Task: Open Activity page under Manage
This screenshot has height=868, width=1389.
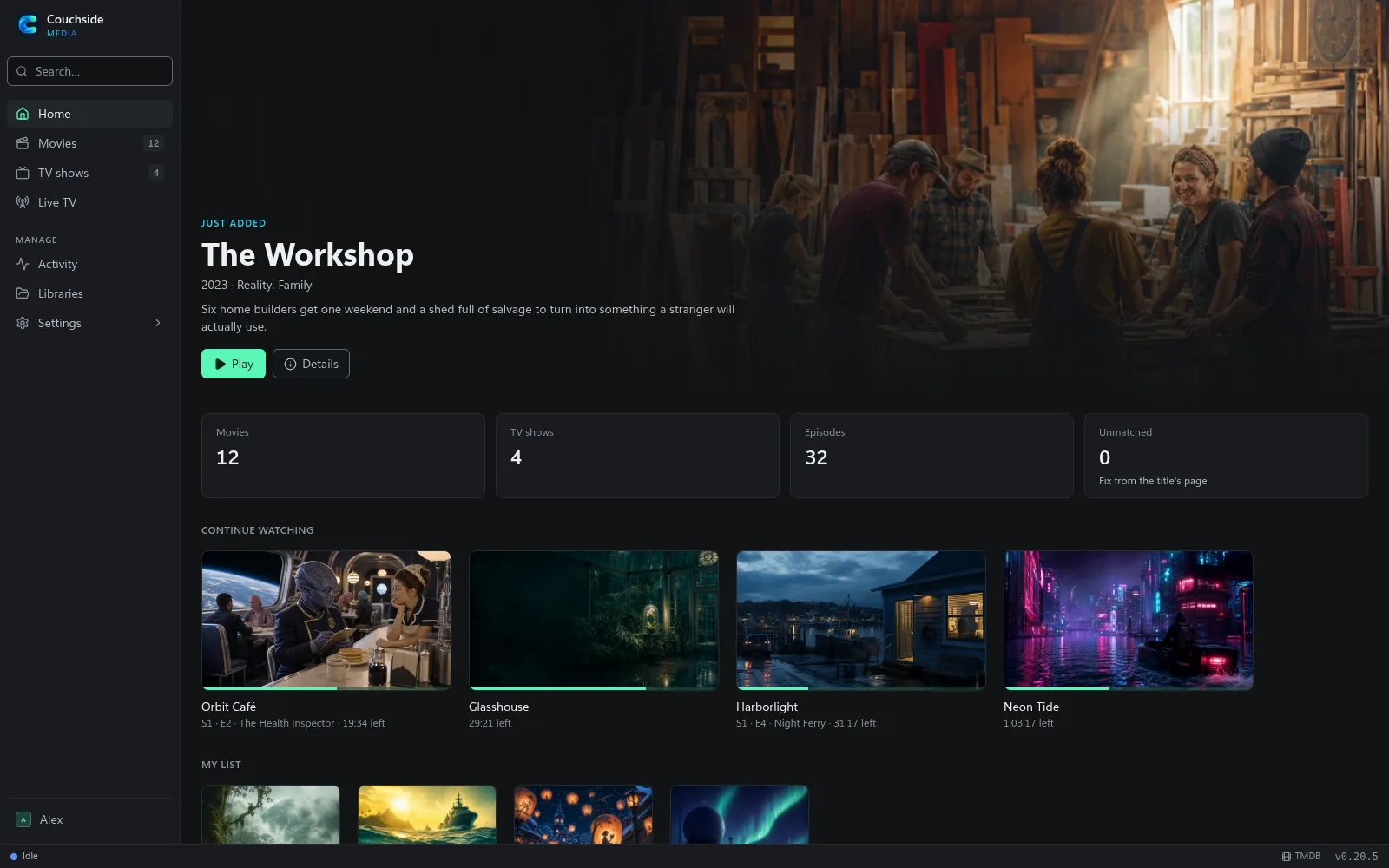Action: (89, 264)
